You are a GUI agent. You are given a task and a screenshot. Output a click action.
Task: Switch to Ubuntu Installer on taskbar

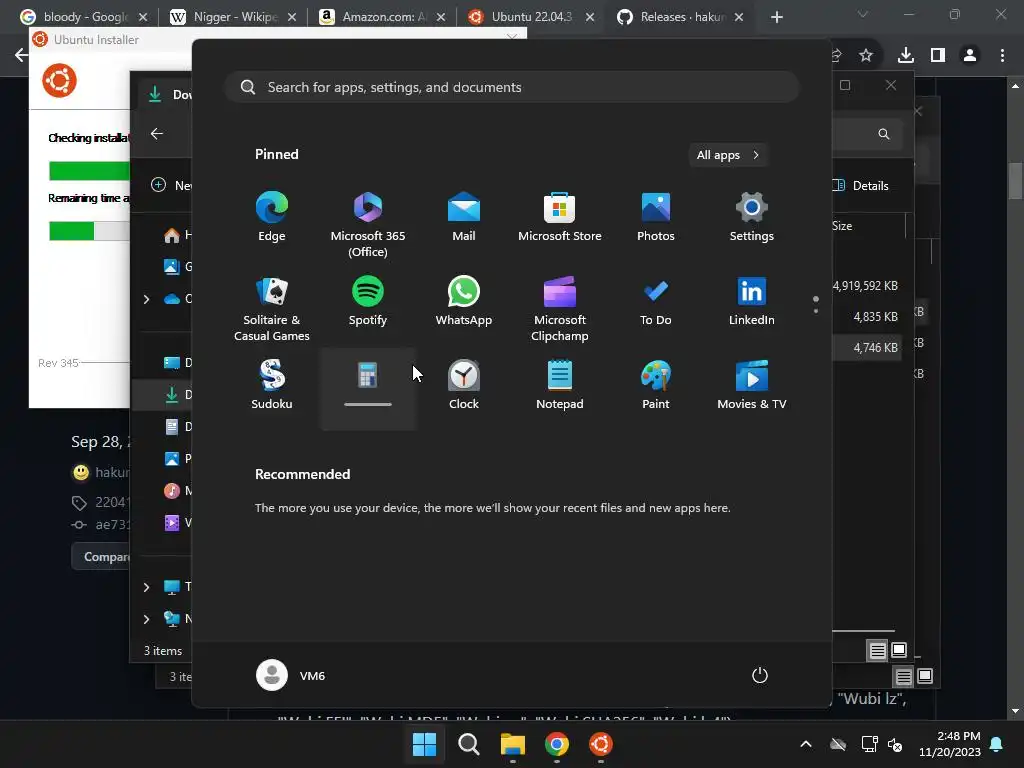point(601,744)
